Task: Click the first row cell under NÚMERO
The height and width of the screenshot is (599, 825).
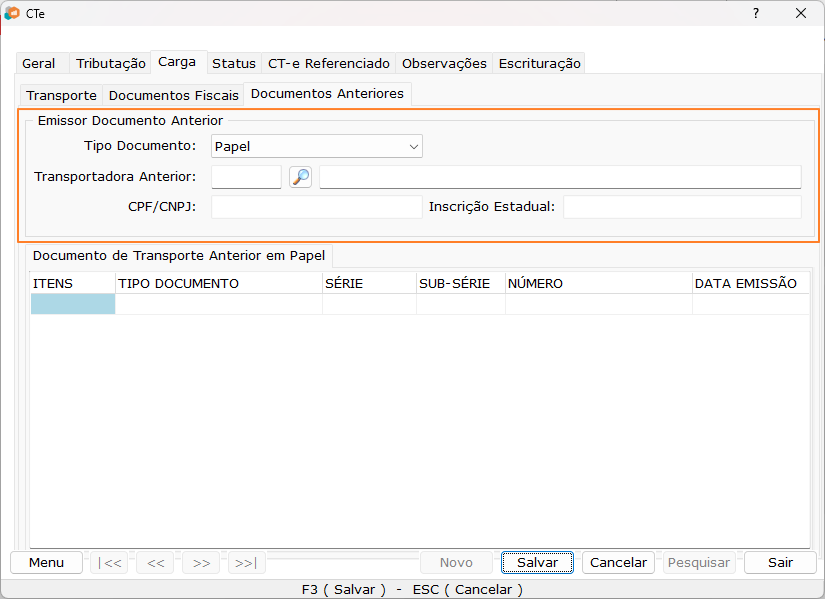Action: click(599, 304)
